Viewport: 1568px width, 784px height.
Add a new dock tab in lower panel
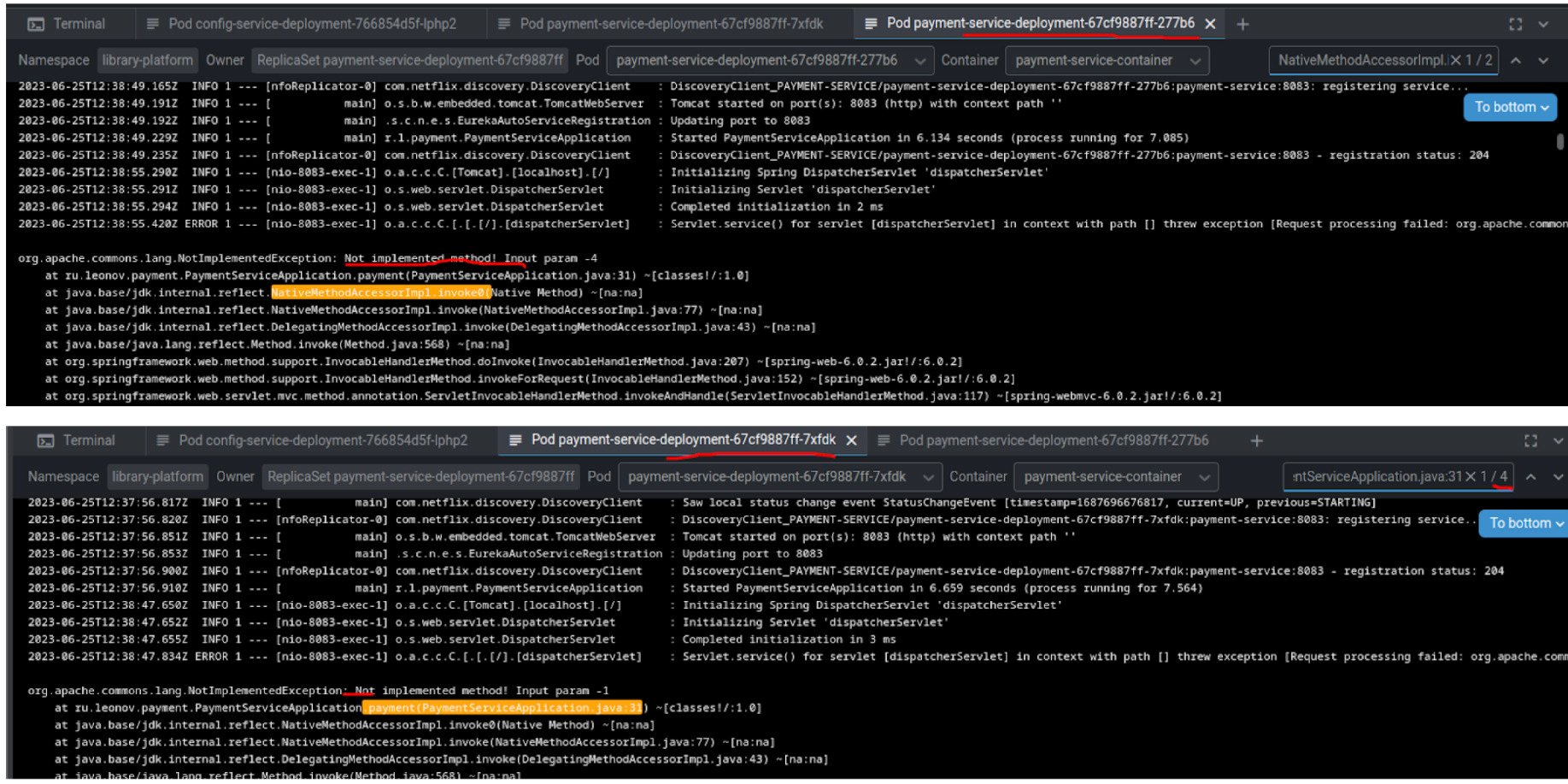coord(1256,440)
